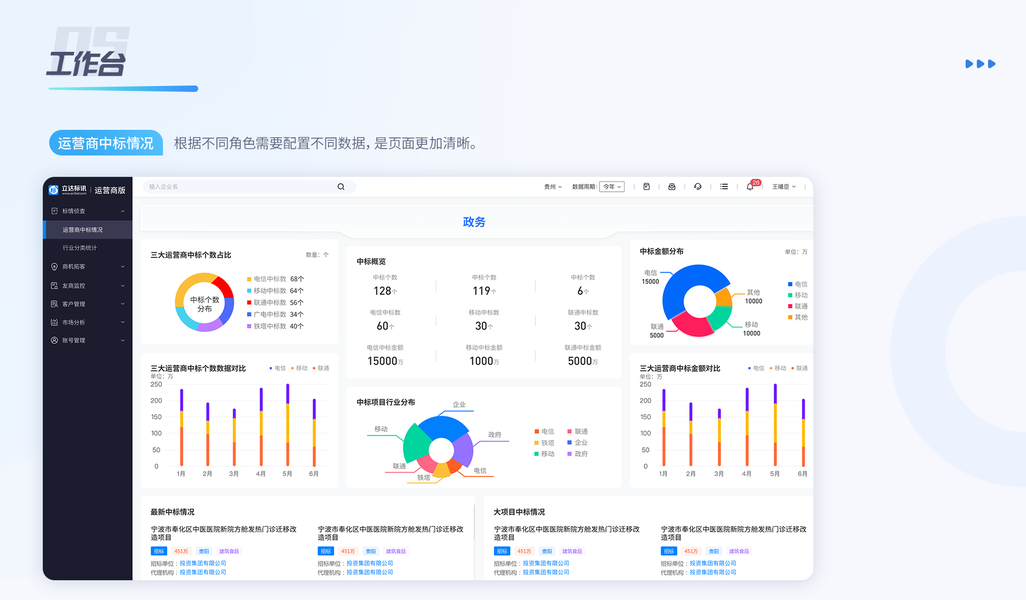Click the 广电中标数 34个 legend entry
Screen dimensions: 1026x600
(275, 315)
